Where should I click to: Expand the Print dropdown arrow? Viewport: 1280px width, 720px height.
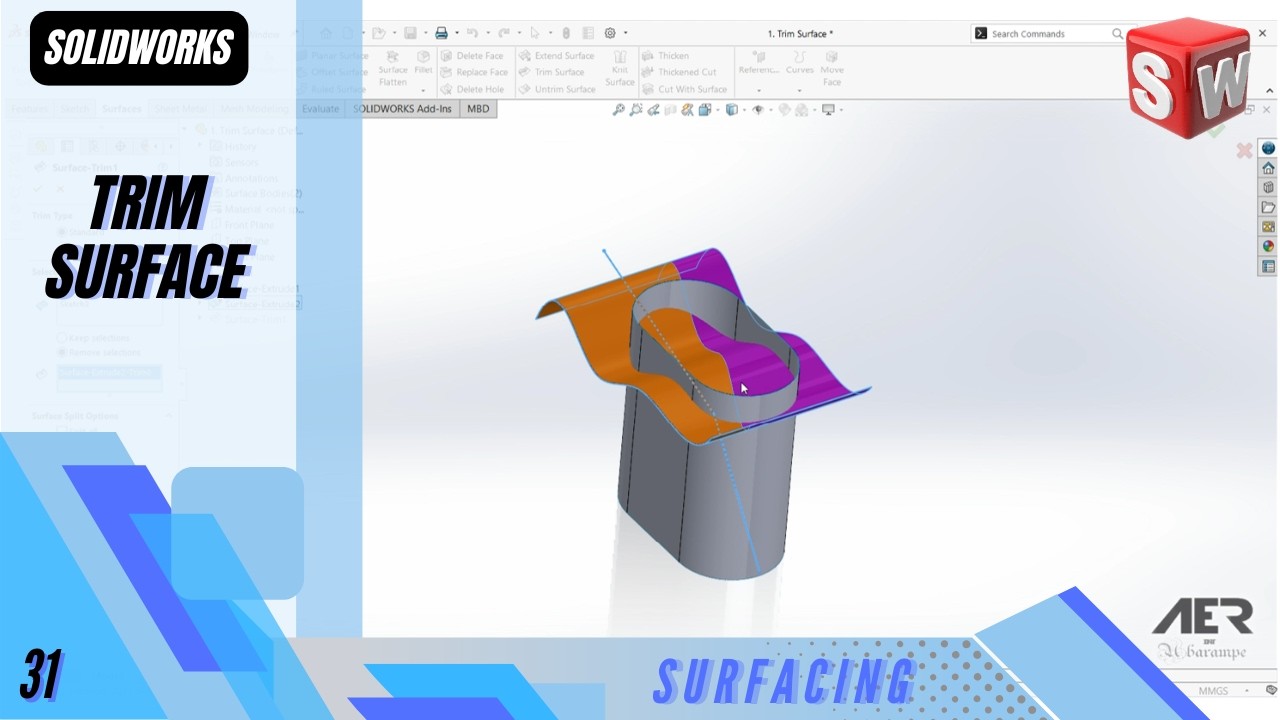(x=456, y=34)
